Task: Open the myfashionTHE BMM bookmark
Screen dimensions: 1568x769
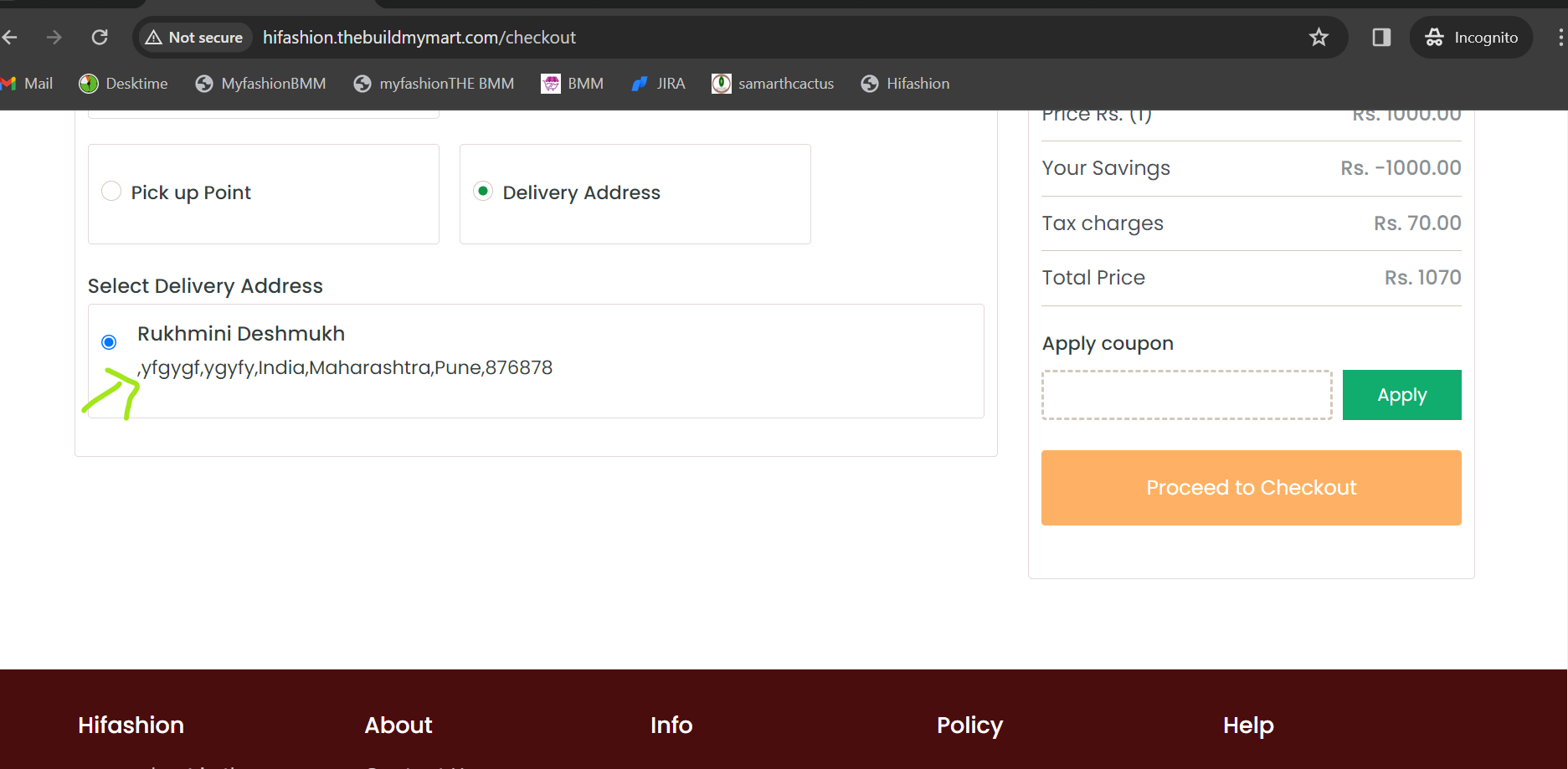Action: click(x=434, y=84)
